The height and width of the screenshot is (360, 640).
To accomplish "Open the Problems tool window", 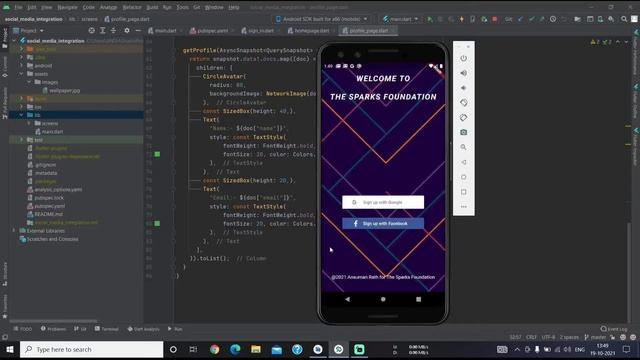I will (x=53, y=329).
